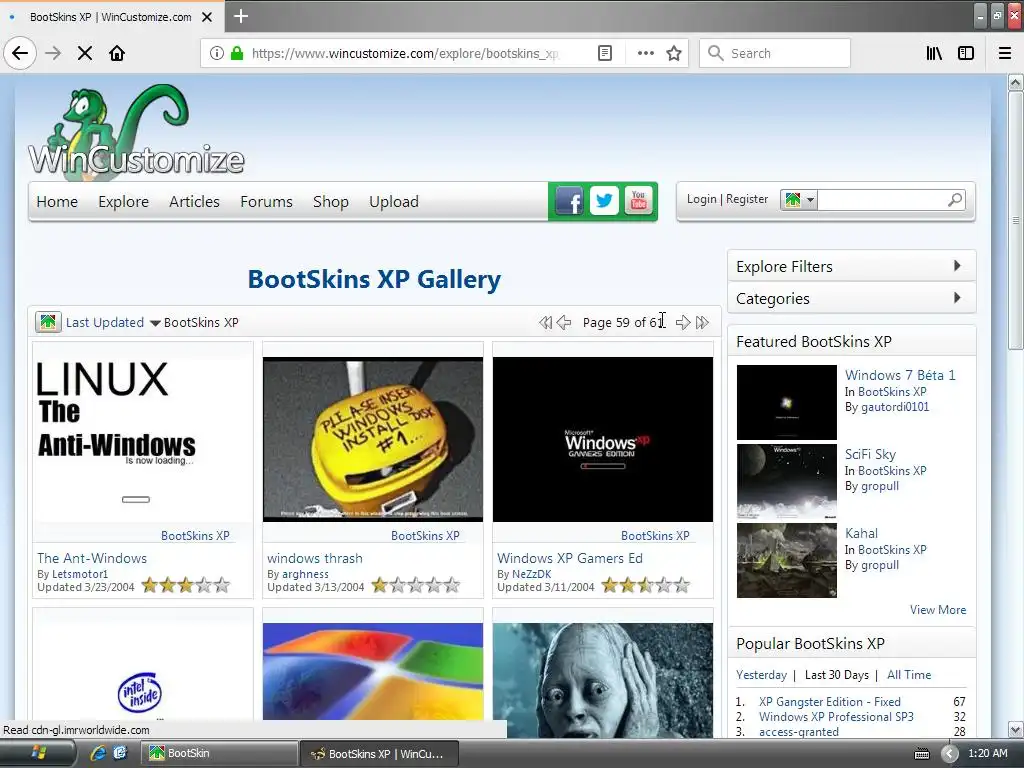
Task: Open the Shop menu item
Action: coord(330,202)
